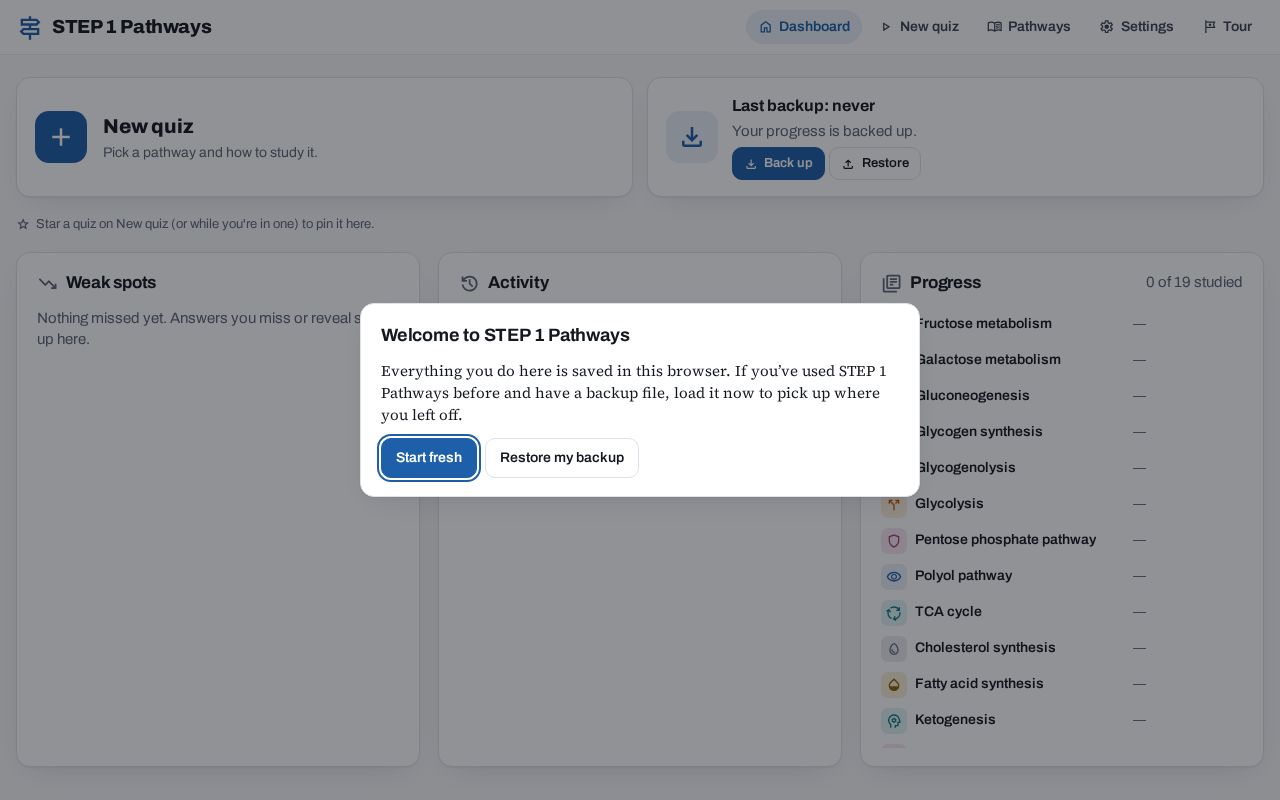Go to New quiz in the top navigation
The height and width of the screenshot is (800, 1280).
point(919,27)
